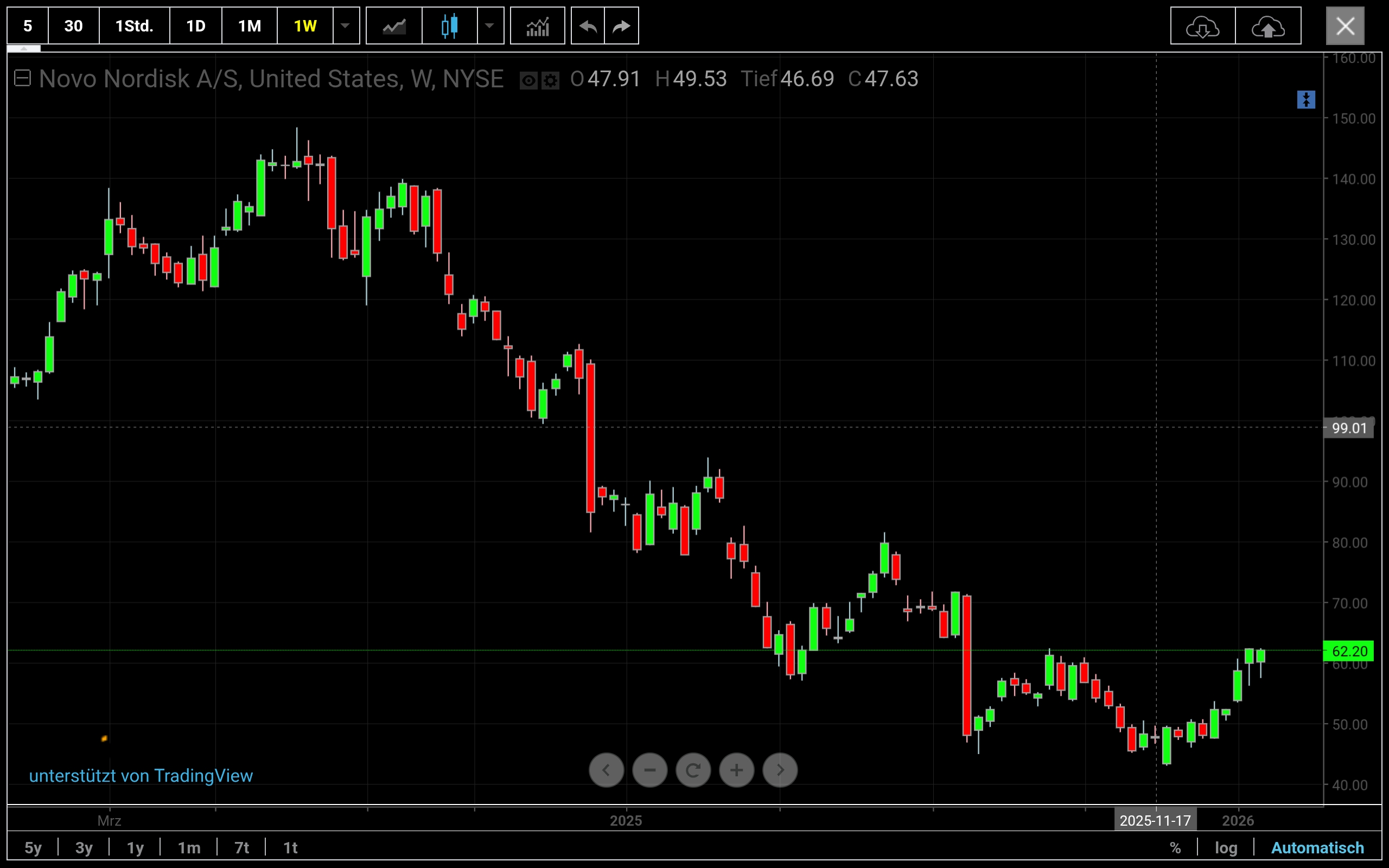Toggle symbol visibility eye icon
This screenshot has width=1389, height=868.
[528, 80]
